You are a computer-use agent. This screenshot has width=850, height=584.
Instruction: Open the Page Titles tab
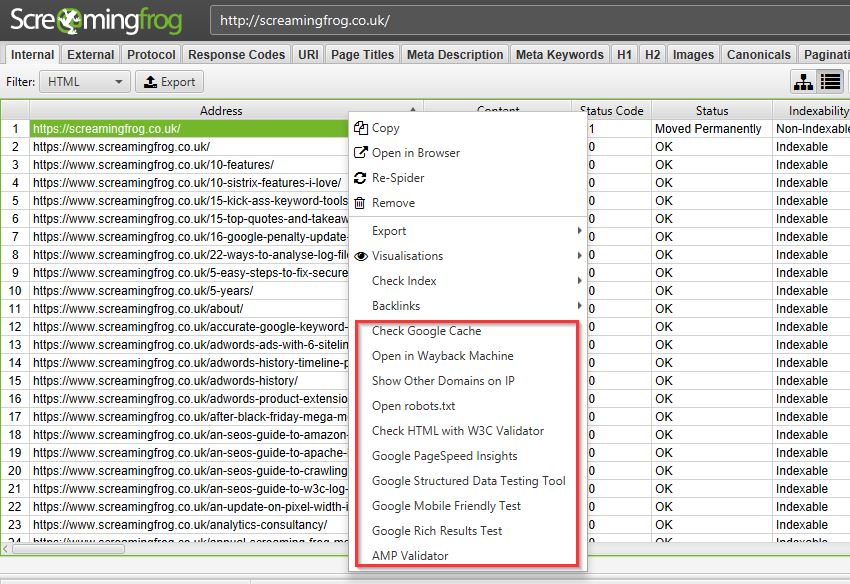click(x=362, y=55)
